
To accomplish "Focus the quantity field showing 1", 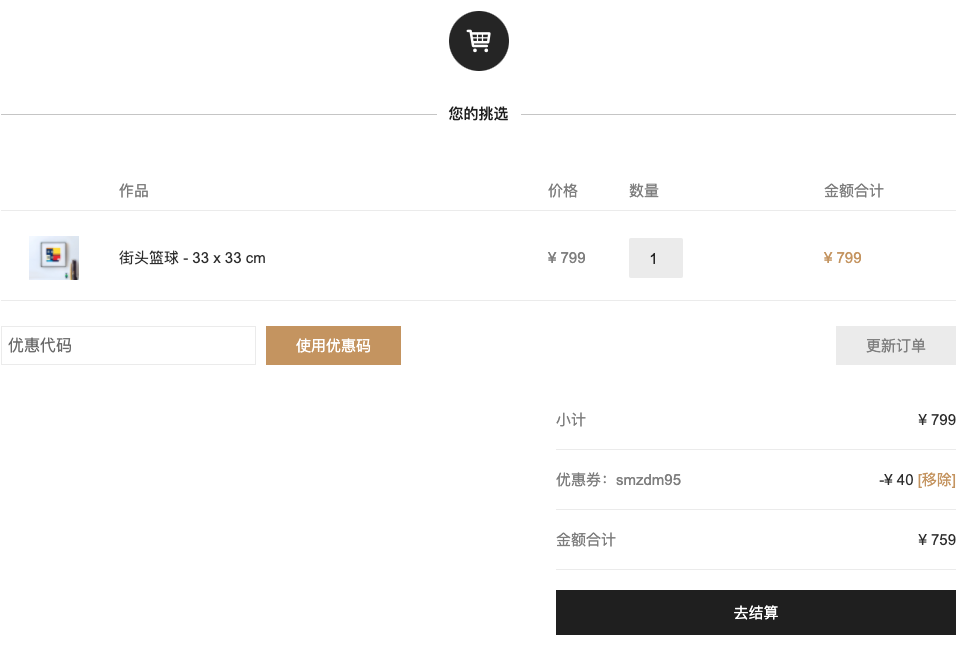I will pos(656,258).
